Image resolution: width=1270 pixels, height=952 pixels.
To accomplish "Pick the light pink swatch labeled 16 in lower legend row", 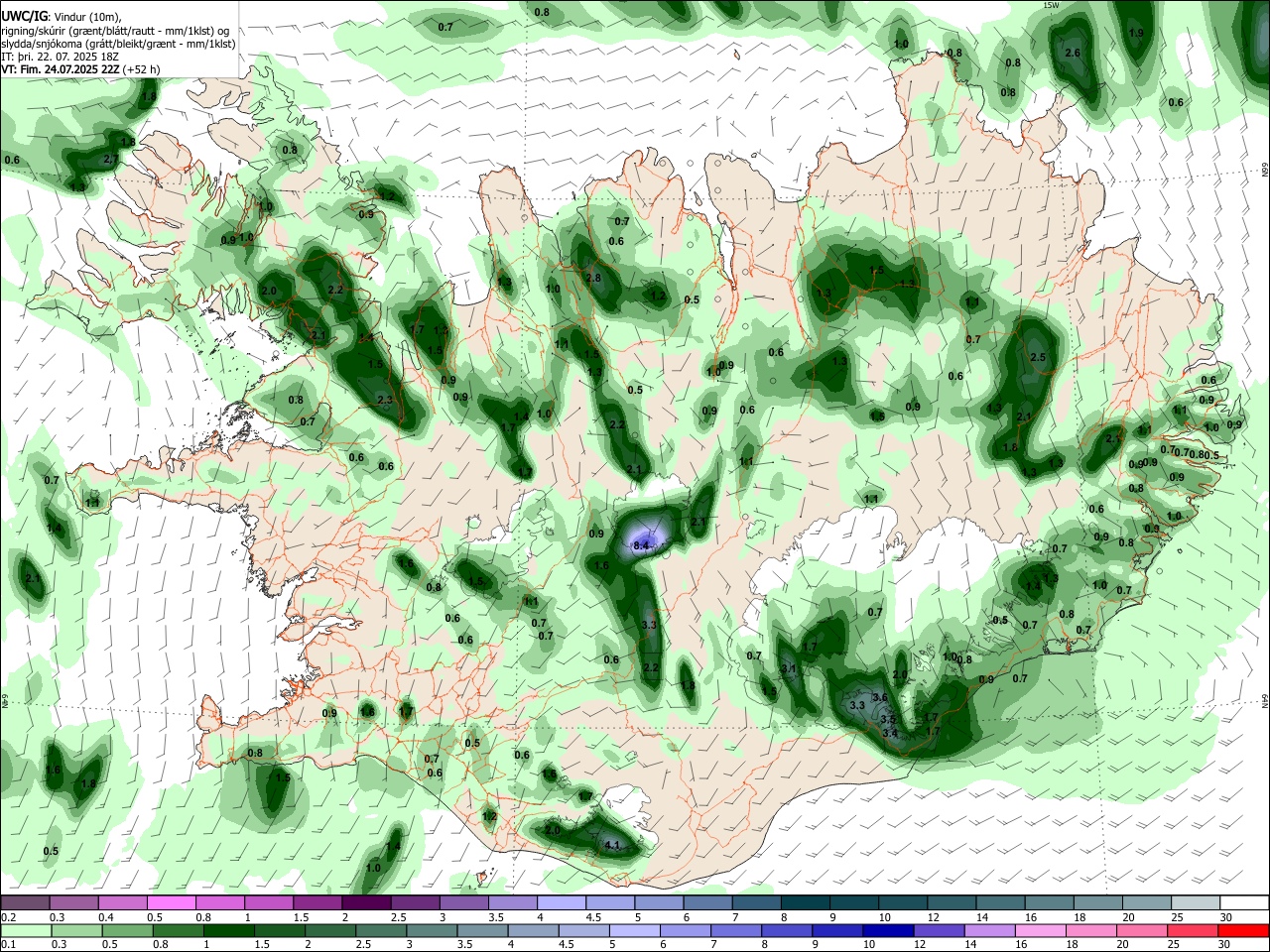I will 1040,931.
